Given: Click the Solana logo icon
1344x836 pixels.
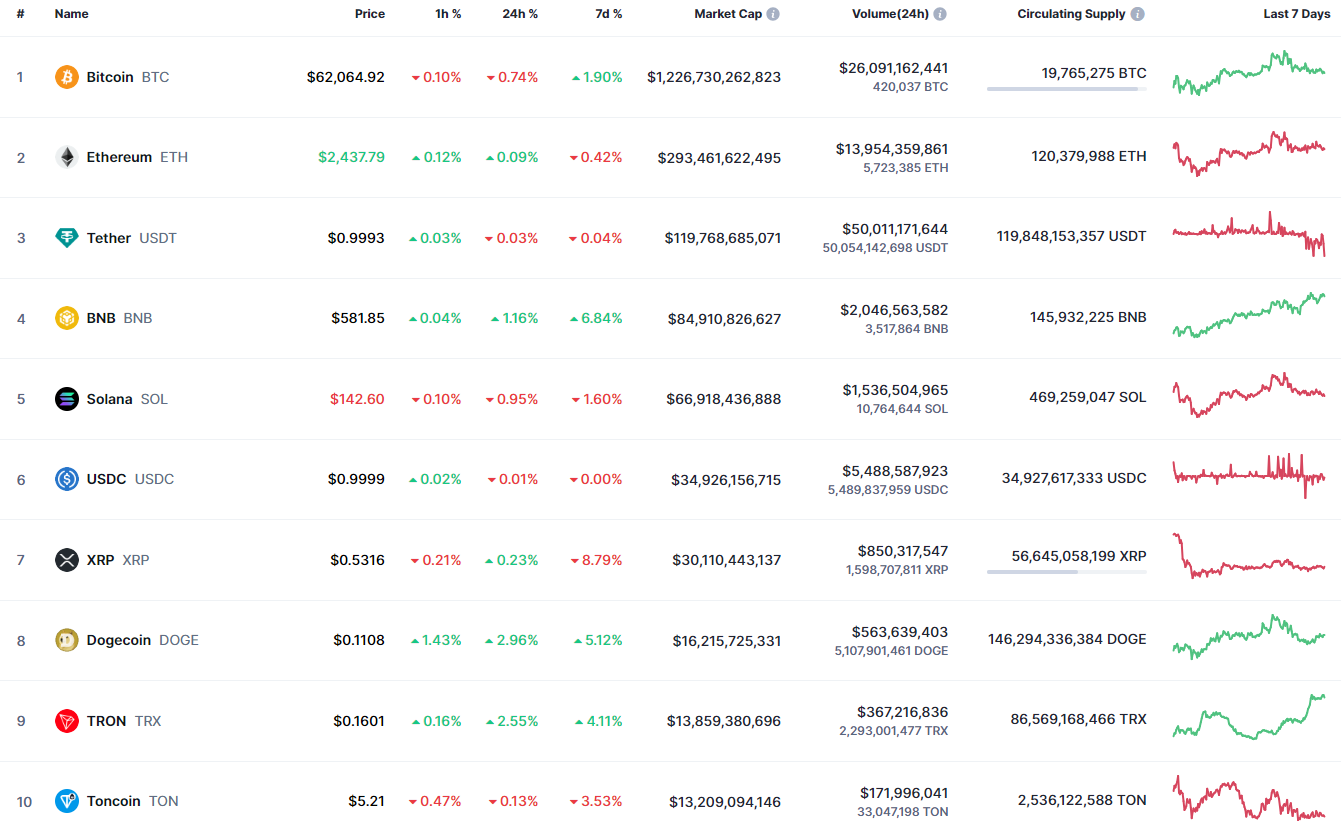Looking at the screenshot, I should [67, 399].
